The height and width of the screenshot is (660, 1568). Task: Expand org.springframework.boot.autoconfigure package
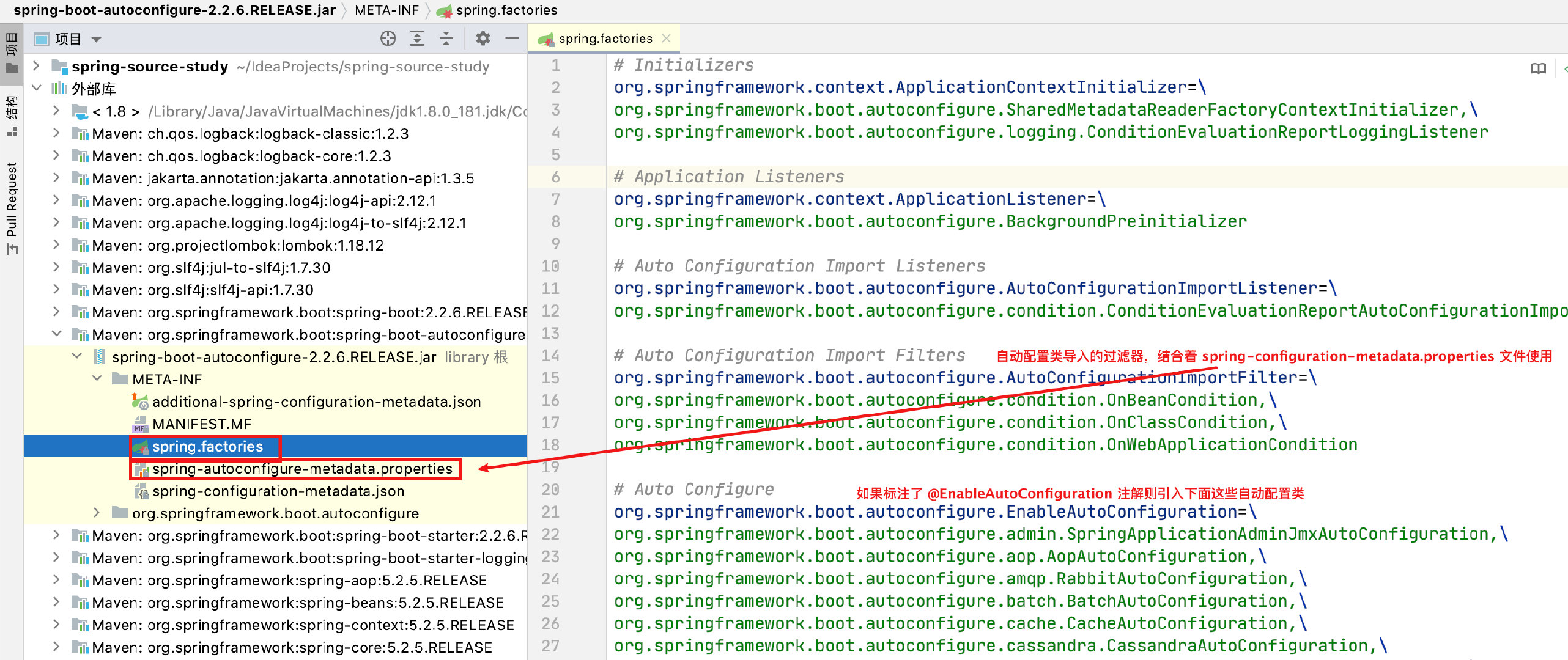[97, 513]
